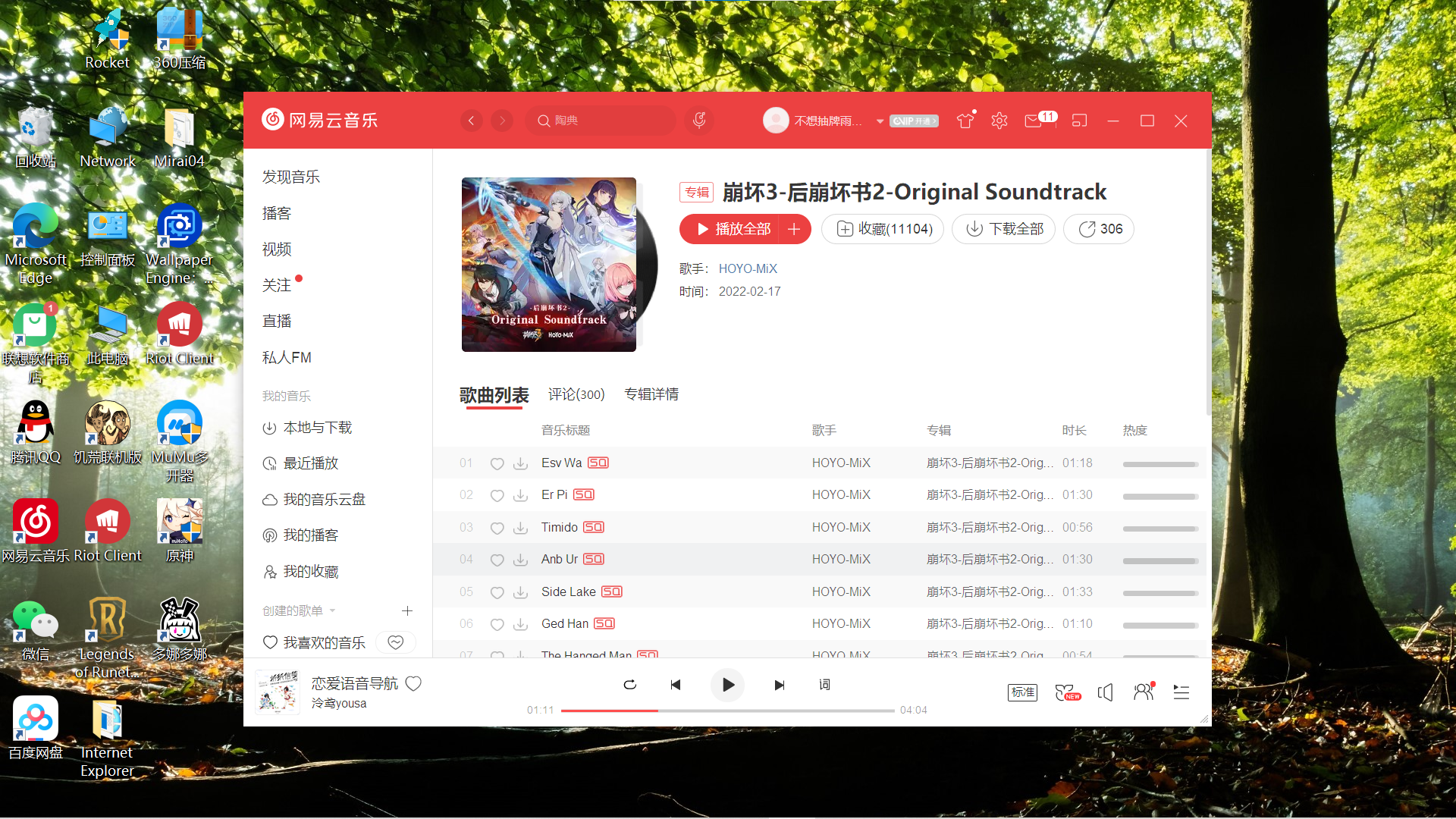Click the search box with 陶典

point(600,121)
